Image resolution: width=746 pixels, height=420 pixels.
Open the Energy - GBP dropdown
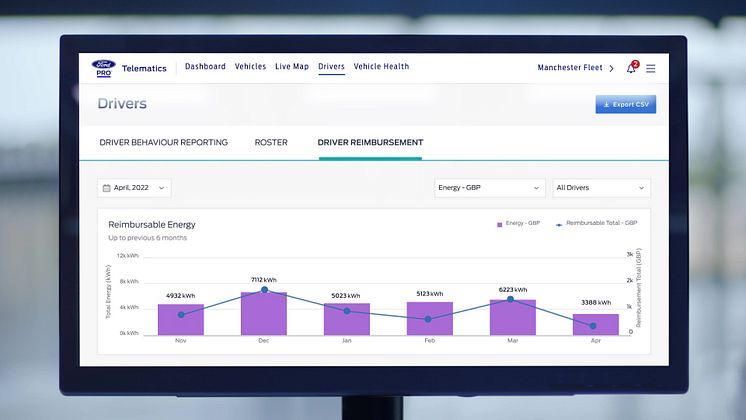click(x=490, y=188)
